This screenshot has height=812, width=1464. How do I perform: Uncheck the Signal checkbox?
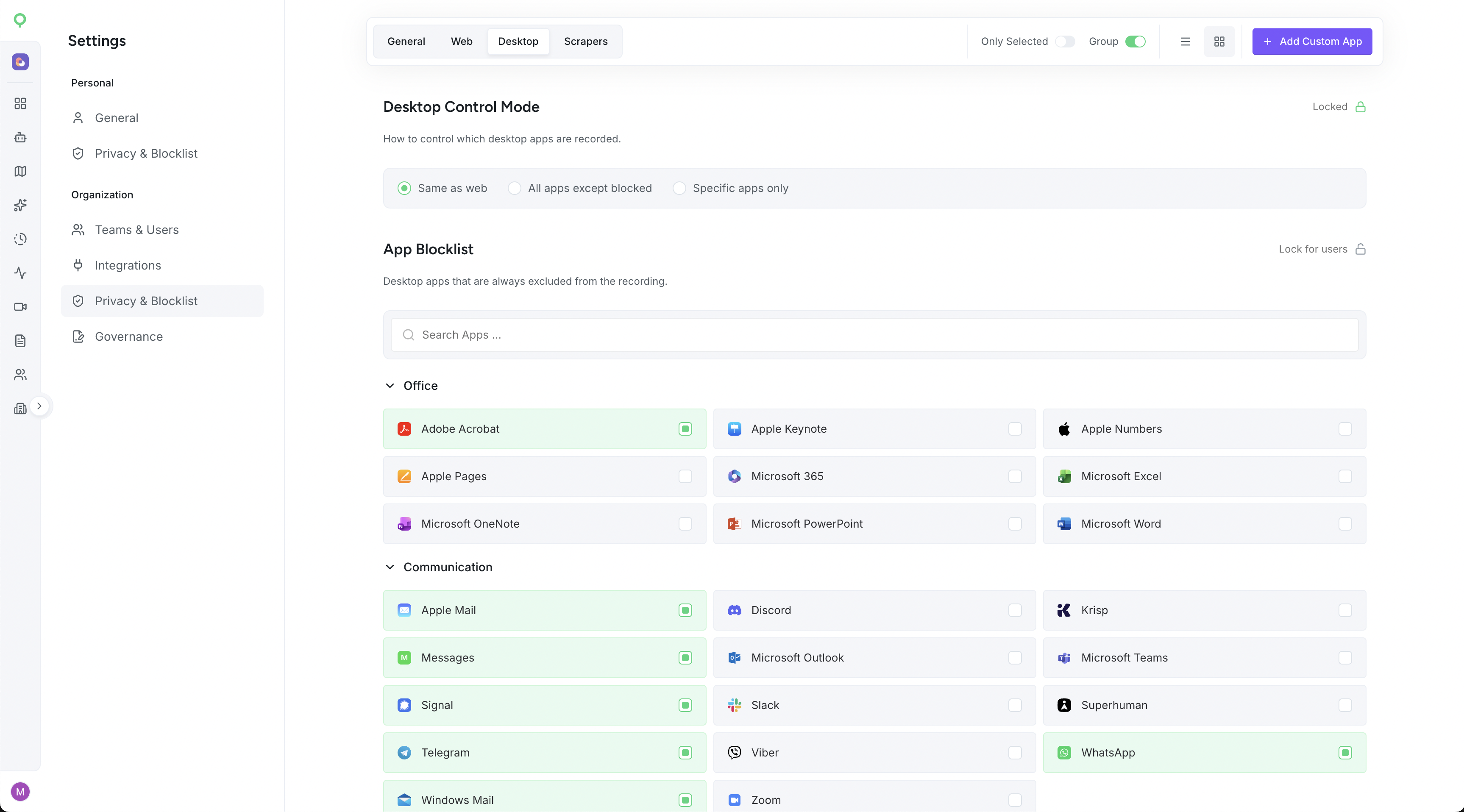click(685, 705)
